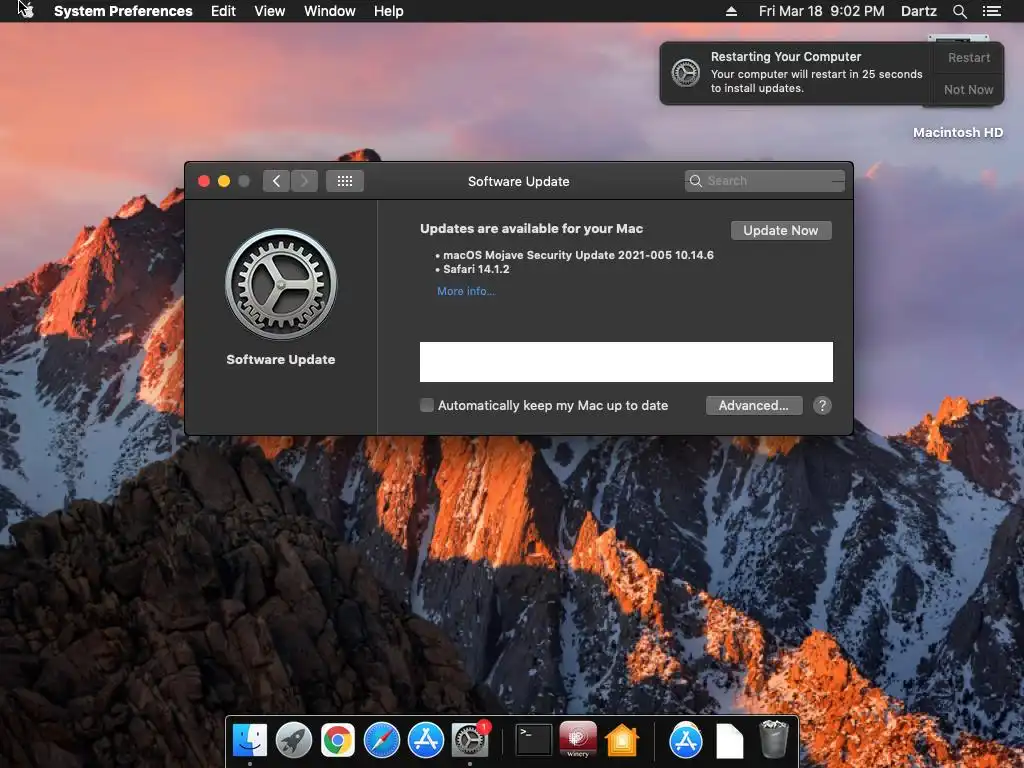Go forward with the right chevron button
This screenshot has width=1024, height=768.
click(304, 181)
